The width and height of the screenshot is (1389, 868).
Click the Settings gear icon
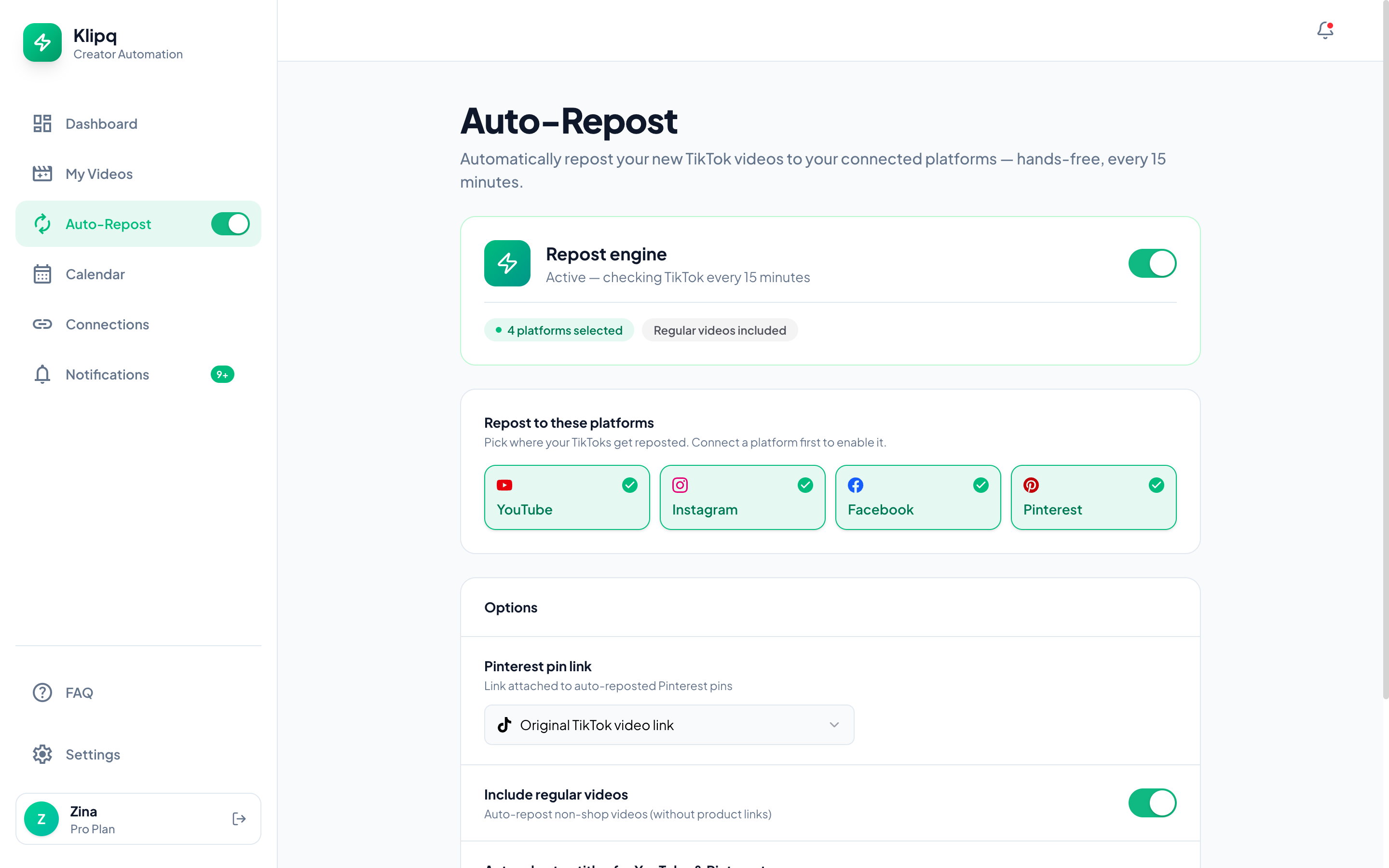point(42,754)
